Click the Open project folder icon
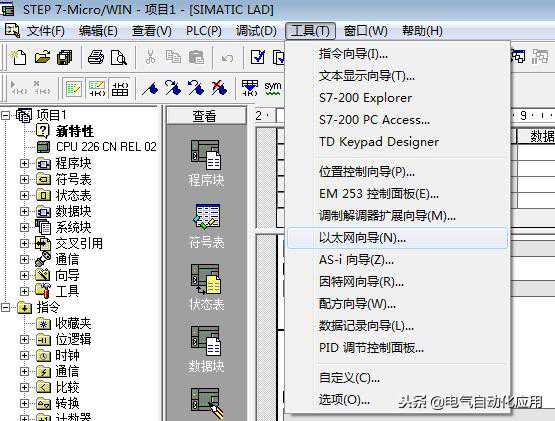 [42, 57]
